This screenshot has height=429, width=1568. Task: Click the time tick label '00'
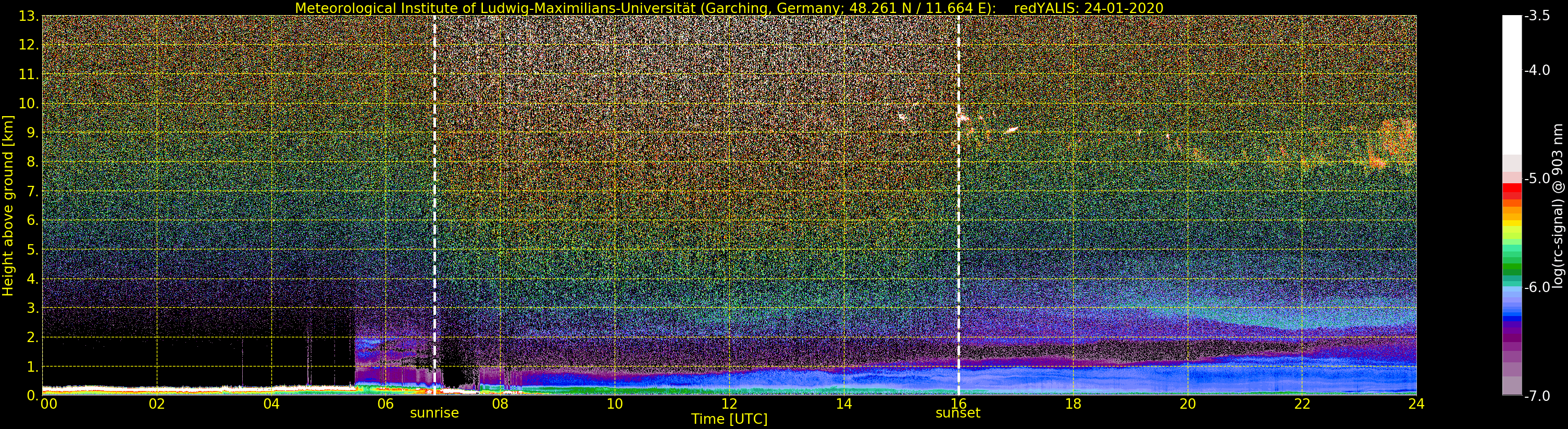point(48,404)
